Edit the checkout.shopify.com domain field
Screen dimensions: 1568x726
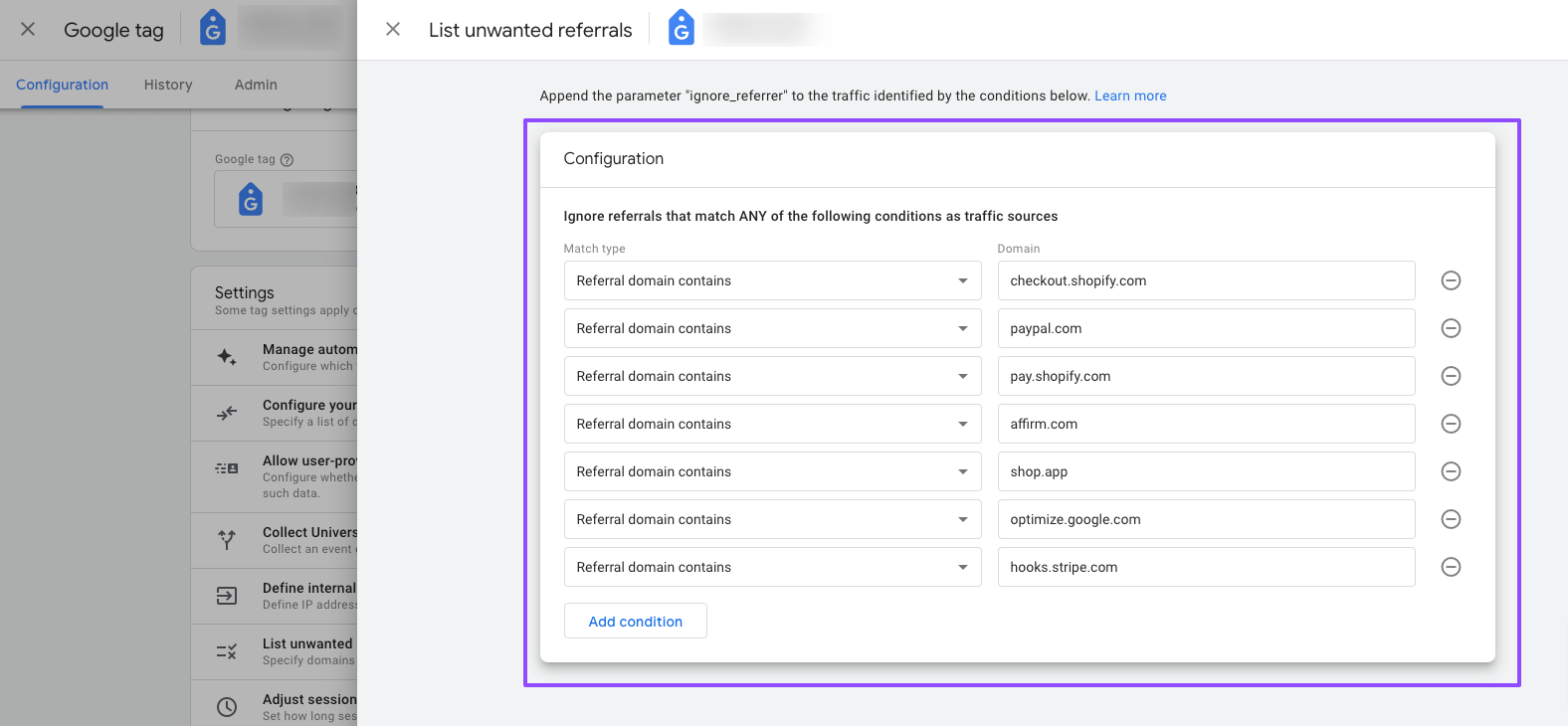pyautogui.click(x=1206, y=280)
